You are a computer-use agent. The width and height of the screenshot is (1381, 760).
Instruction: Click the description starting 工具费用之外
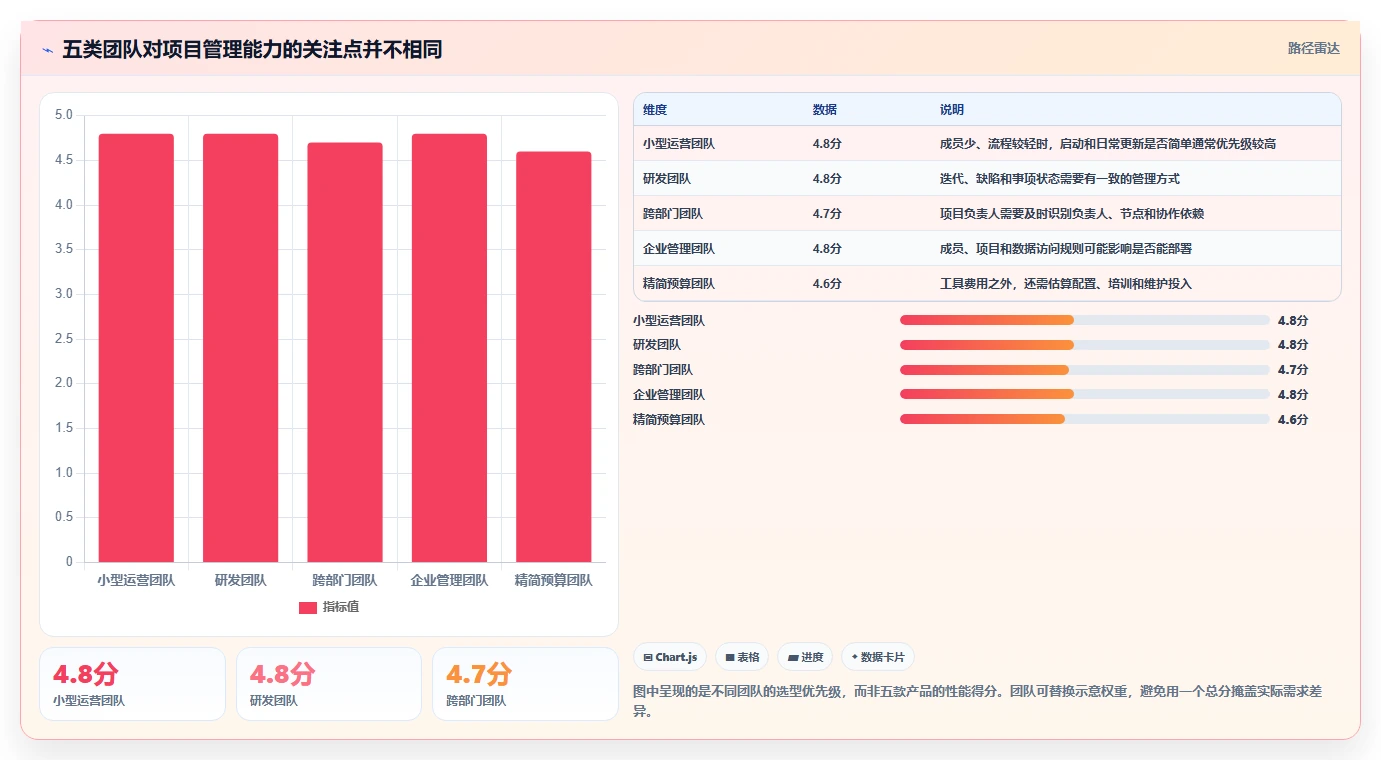(1066, 284)
